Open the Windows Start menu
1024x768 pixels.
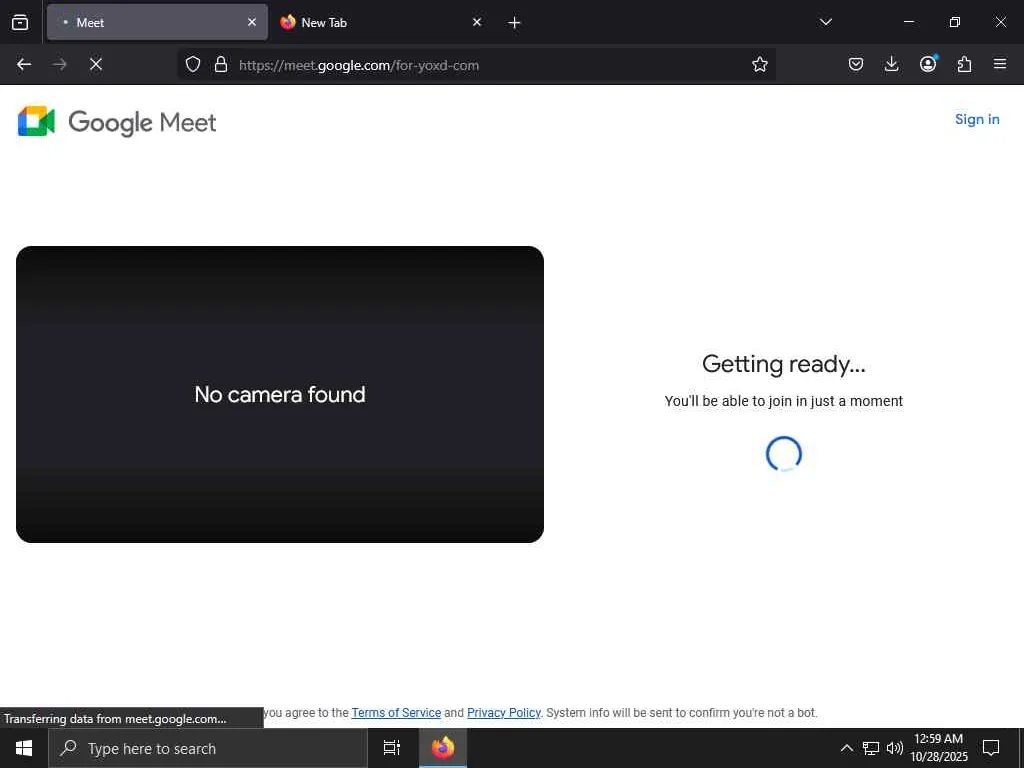(24, 748)
